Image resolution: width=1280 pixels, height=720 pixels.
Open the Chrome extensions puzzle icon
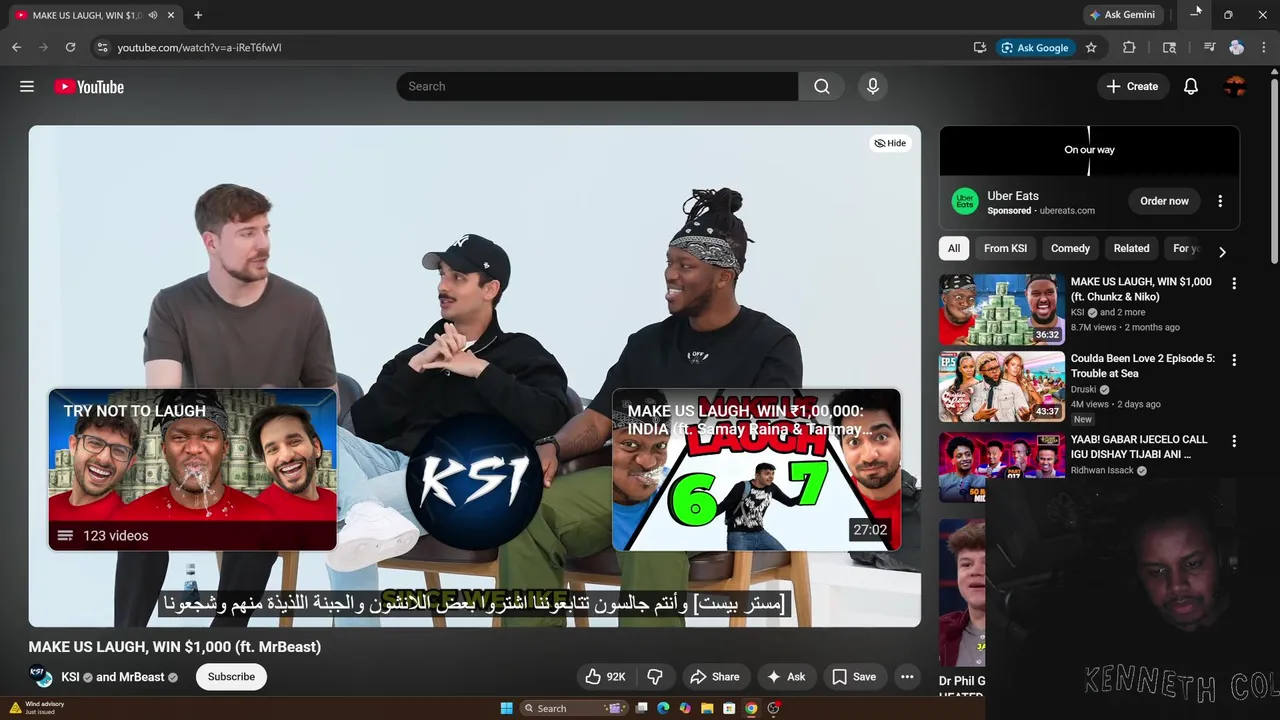[x=1129, y=47]
